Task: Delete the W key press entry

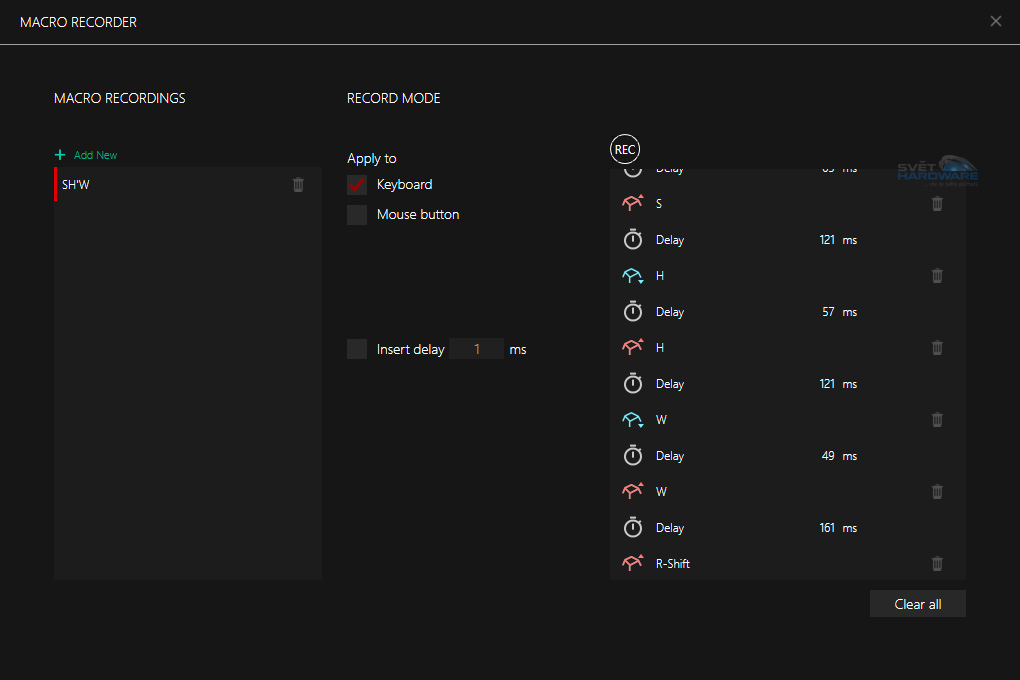Action: 937,420
